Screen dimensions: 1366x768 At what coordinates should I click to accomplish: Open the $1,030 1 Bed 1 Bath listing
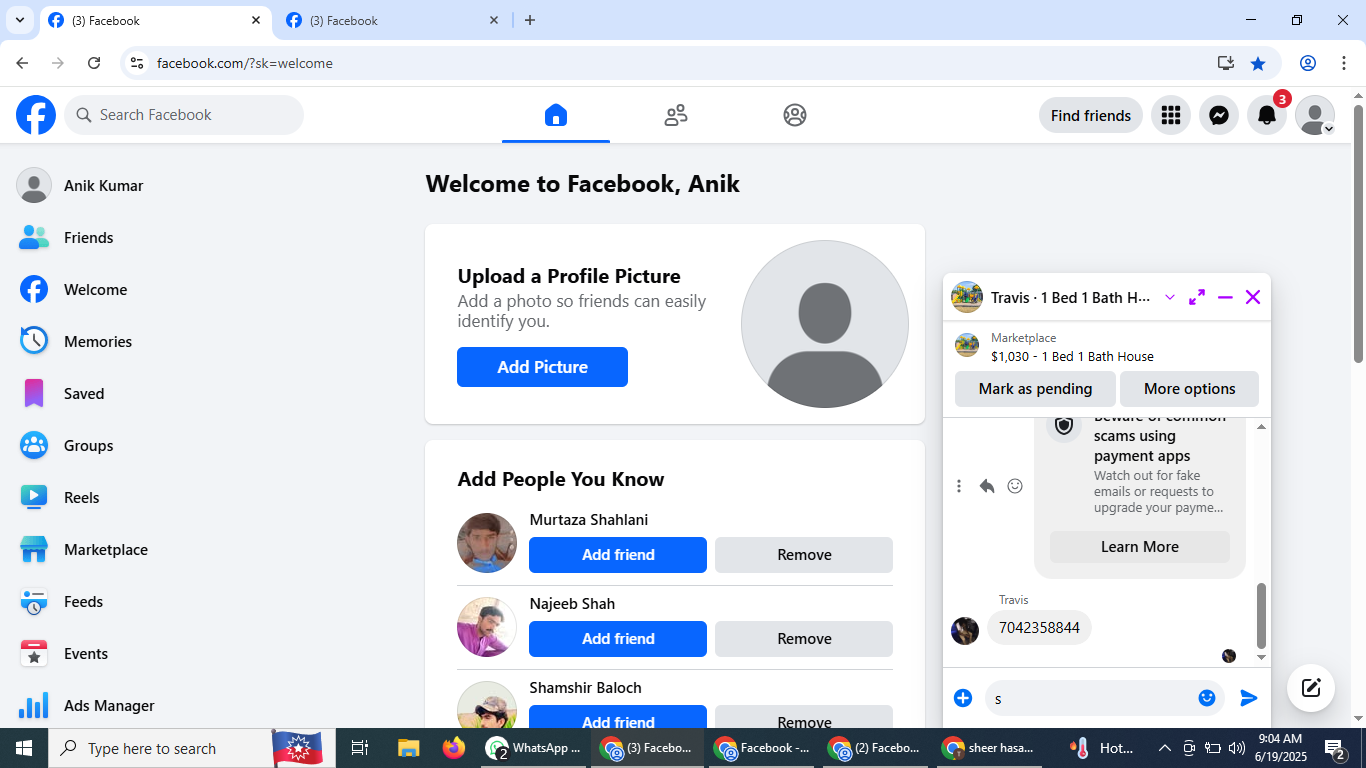point(1072,357)
